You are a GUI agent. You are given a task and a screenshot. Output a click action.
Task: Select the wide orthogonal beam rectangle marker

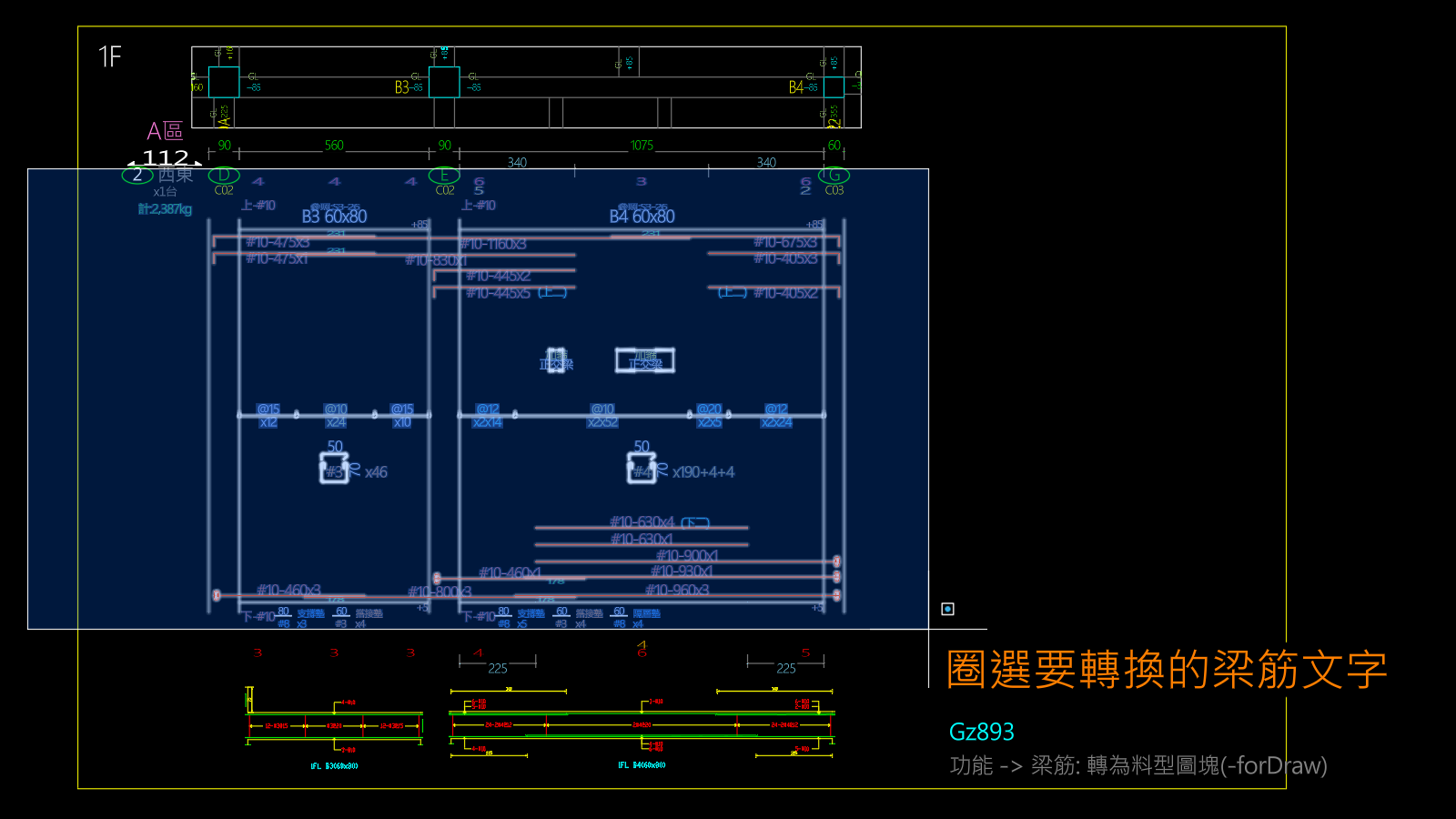tap(644, 360)
